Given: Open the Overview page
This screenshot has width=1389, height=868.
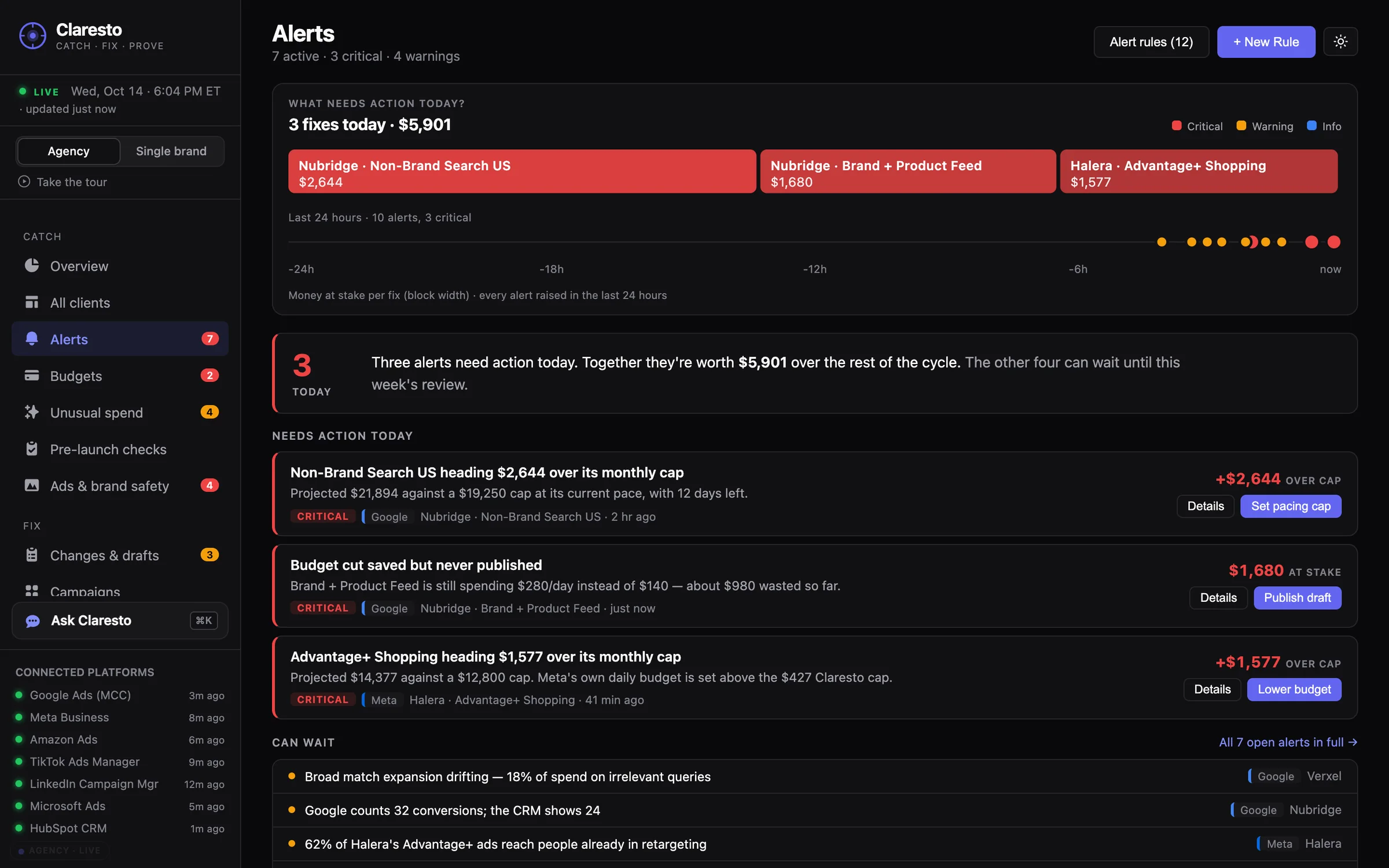Looking at the screenshot, I should 120,266.
